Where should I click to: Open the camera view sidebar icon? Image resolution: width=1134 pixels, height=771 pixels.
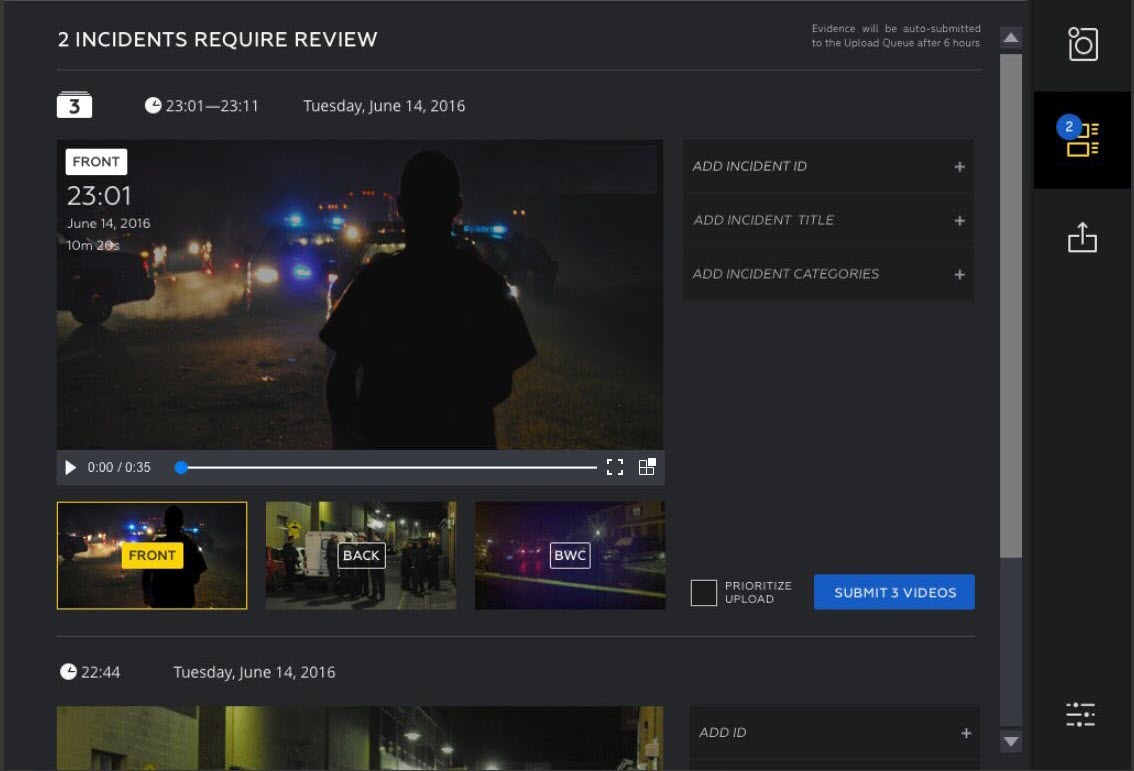tap(1083, 45)
